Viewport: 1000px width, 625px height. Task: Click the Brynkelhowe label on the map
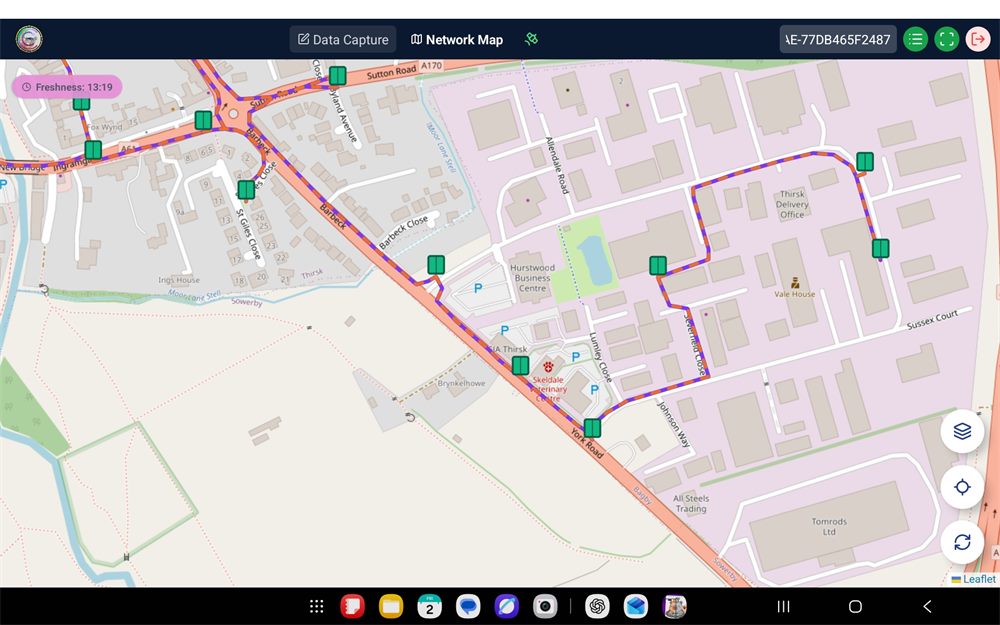(x=462, y=383)
